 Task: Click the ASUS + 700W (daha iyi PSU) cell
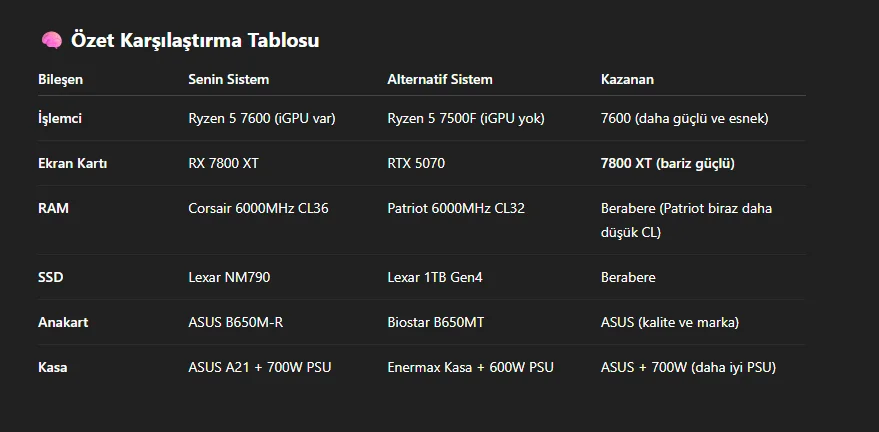click(x=688, y=367)
